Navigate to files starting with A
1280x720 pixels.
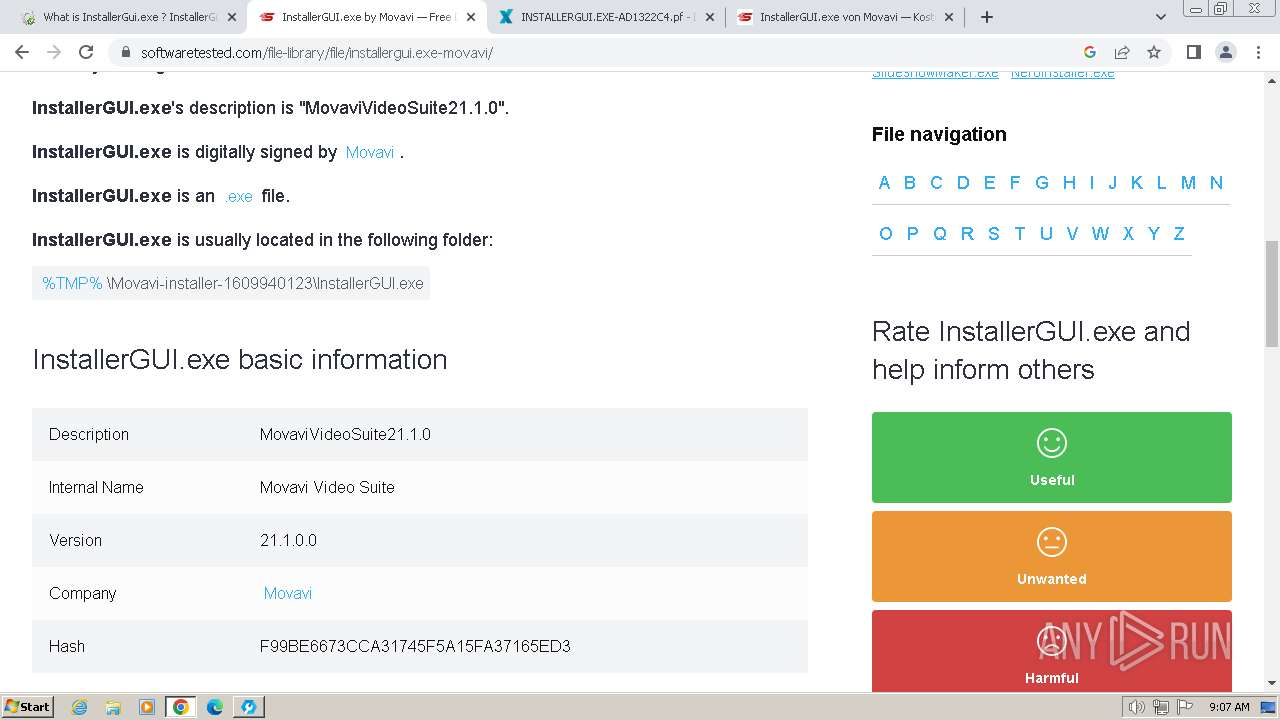[884, 183]
